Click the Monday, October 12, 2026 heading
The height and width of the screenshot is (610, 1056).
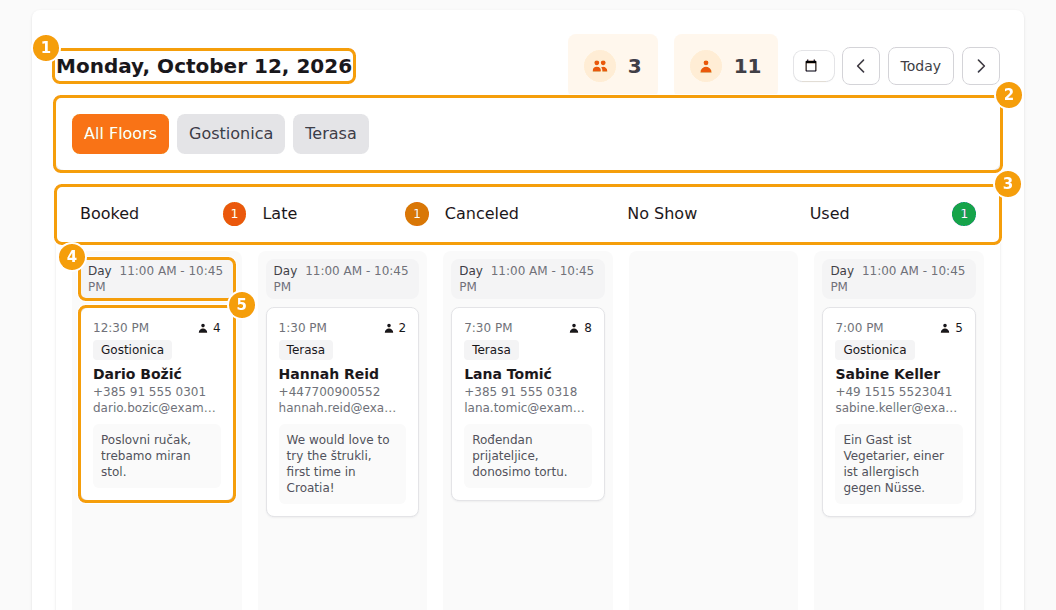(204, 66)
